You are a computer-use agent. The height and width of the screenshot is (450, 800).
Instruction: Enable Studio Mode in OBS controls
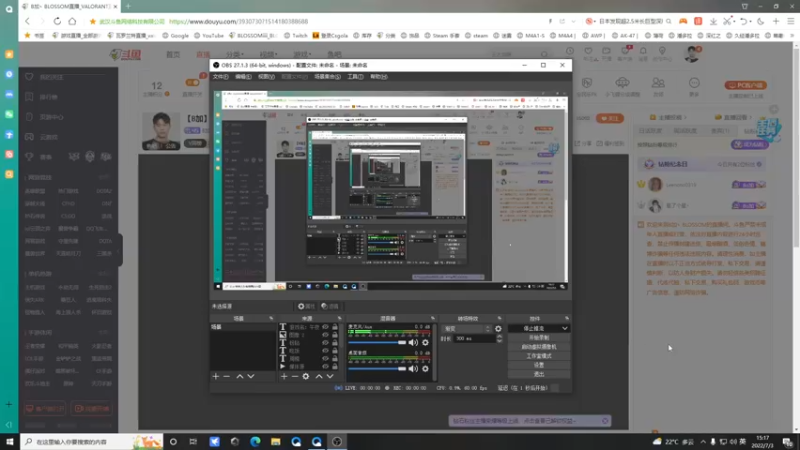[539, 356]
